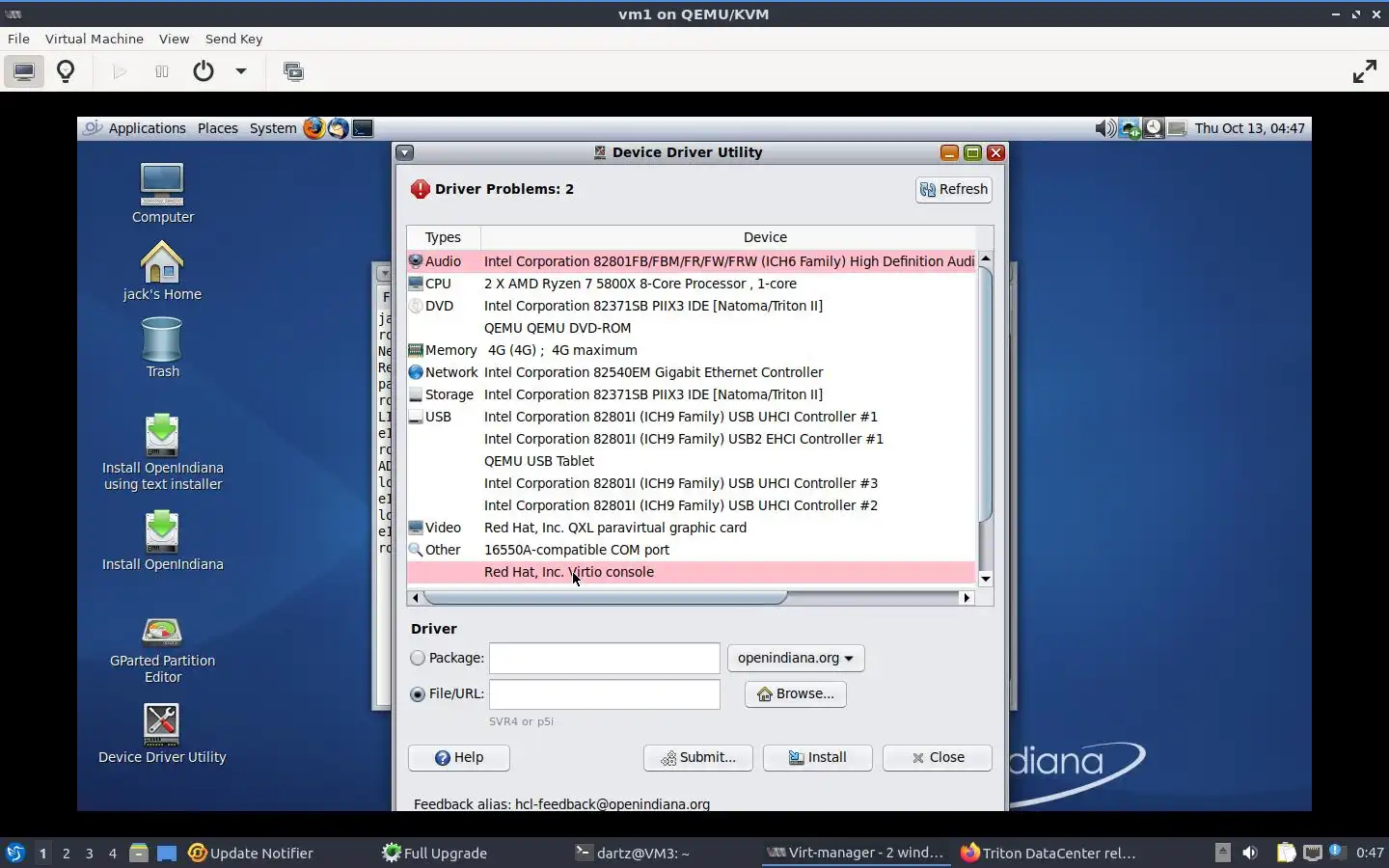Select the Video QXL paravirtual graphic card row

[692, 528]
